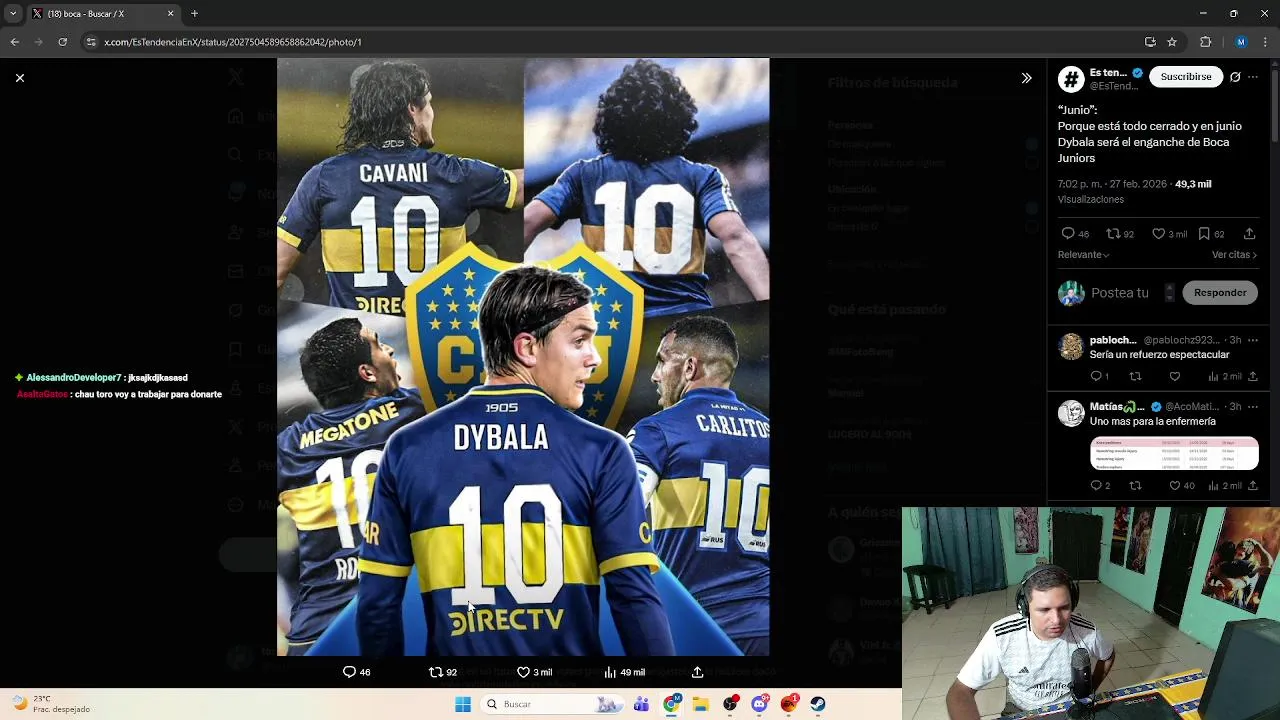1280x720 pixels.
Task: Open the view statistics icon below the photo
Action: (x=610, y=672)
